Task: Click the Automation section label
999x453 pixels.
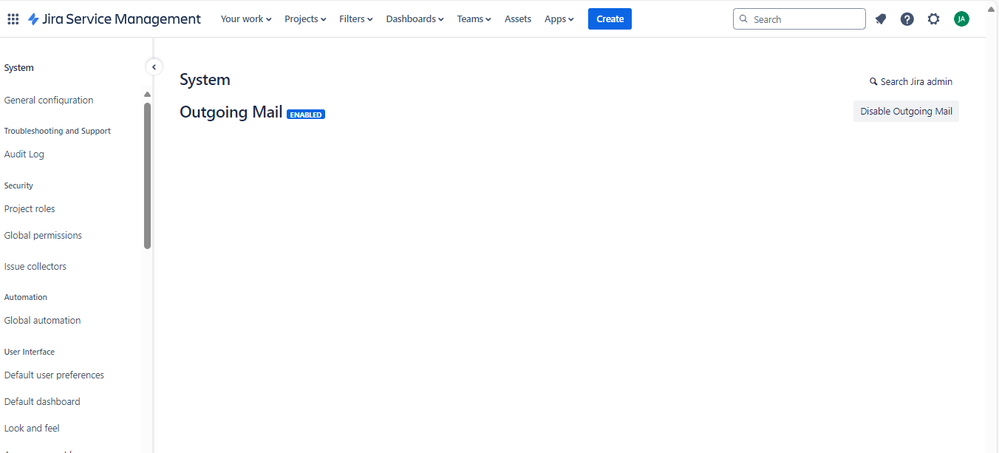Action: point(25,297)
